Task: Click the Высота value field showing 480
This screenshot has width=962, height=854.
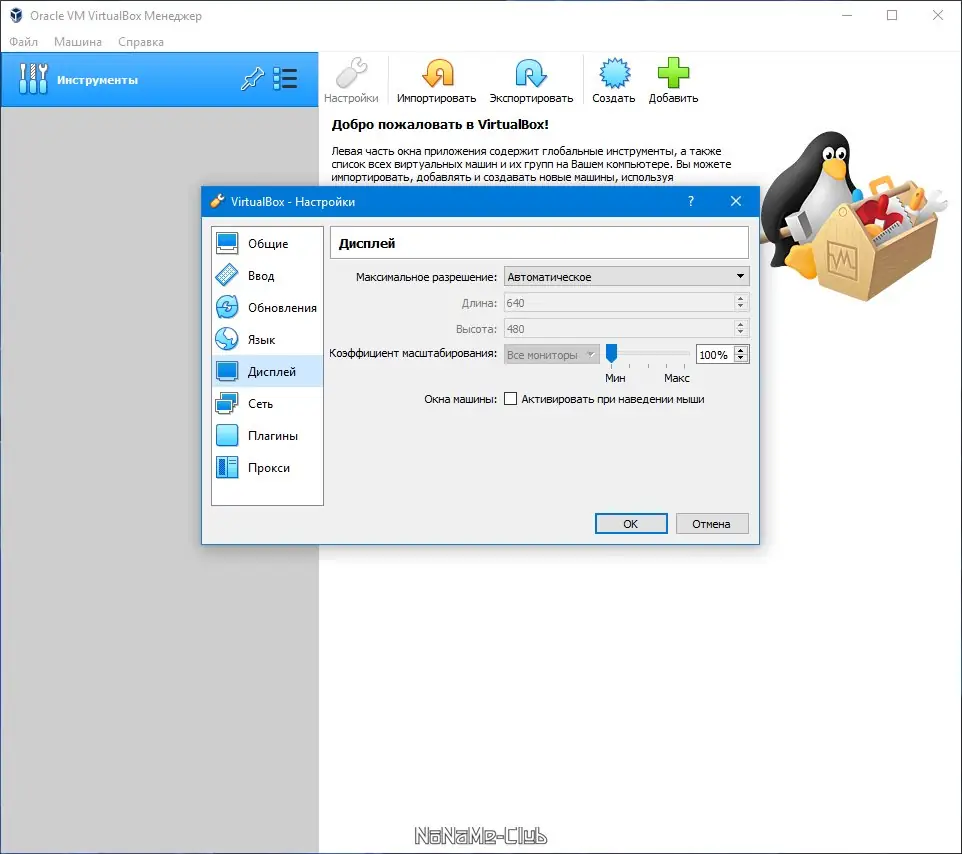Action: [x=619, y=329]
